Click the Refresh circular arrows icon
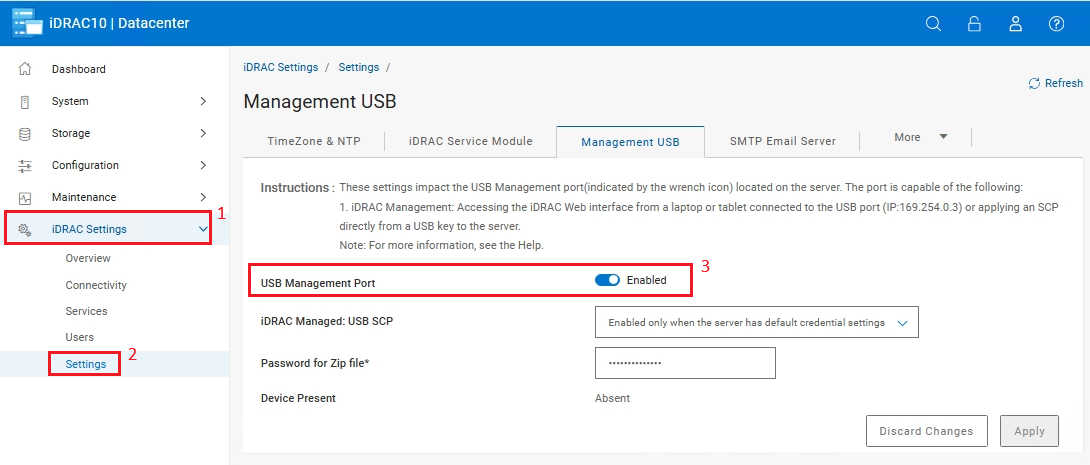Viewport: 1090px width, 465px height. pos(1034,83)
